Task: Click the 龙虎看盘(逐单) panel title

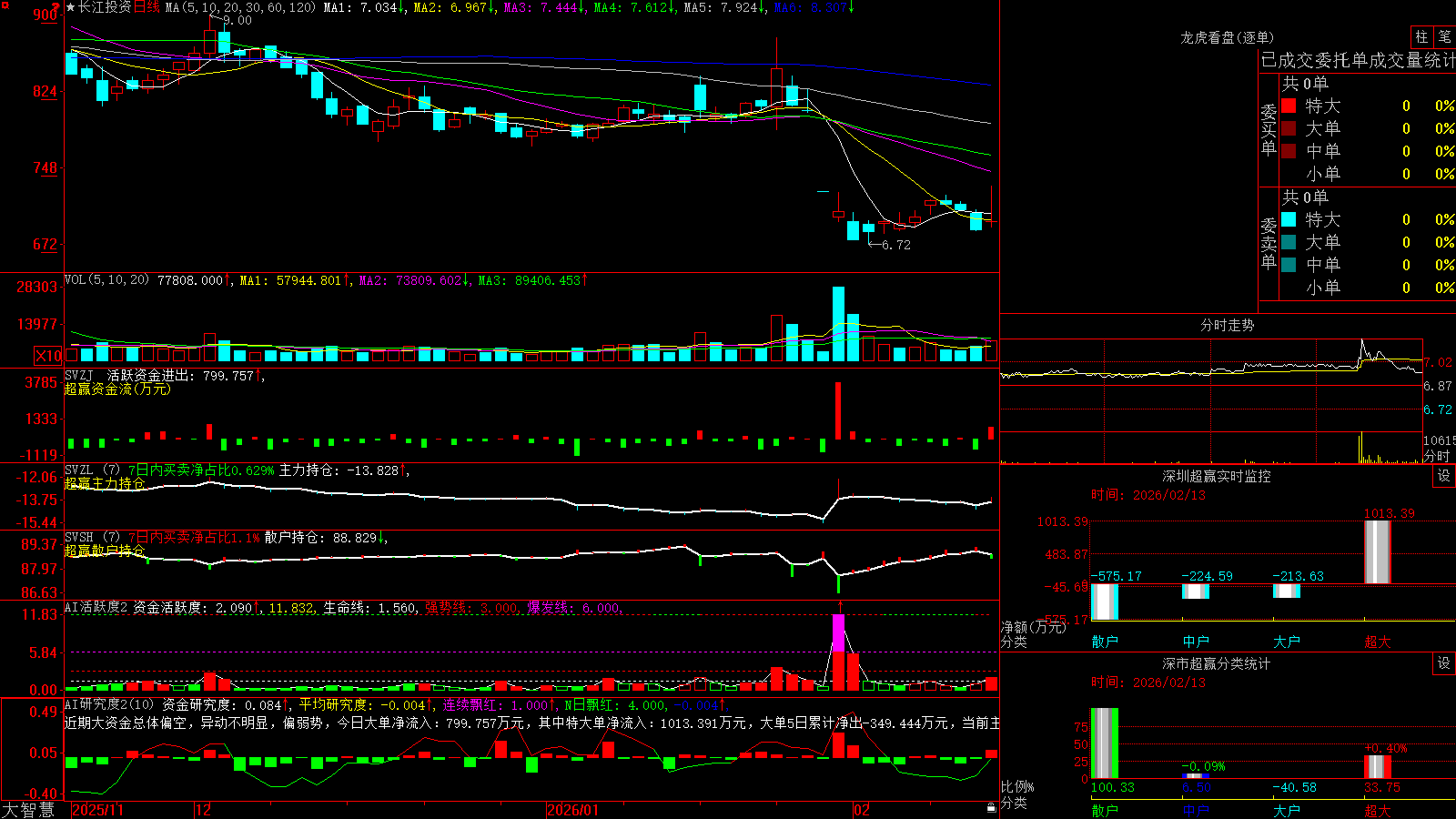Action: [x=1227, y=37]
